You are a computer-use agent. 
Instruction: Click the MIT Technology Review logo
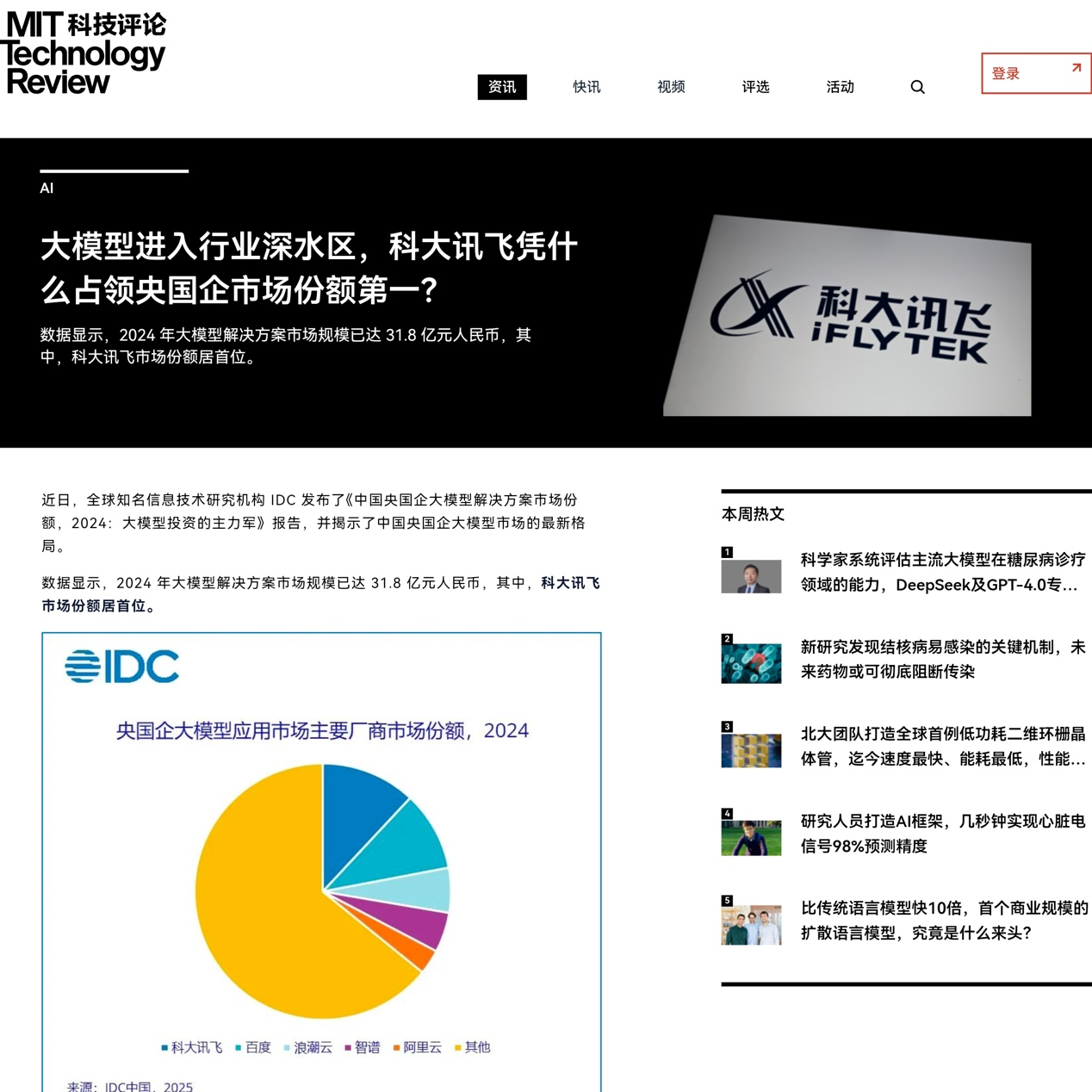click(x=84, y=53)
